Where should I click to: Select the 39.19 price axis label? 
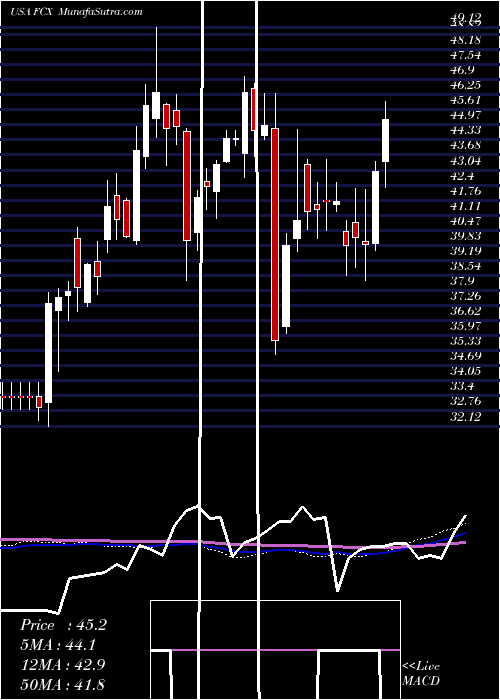pyautogui.click(x=466, y=251)
